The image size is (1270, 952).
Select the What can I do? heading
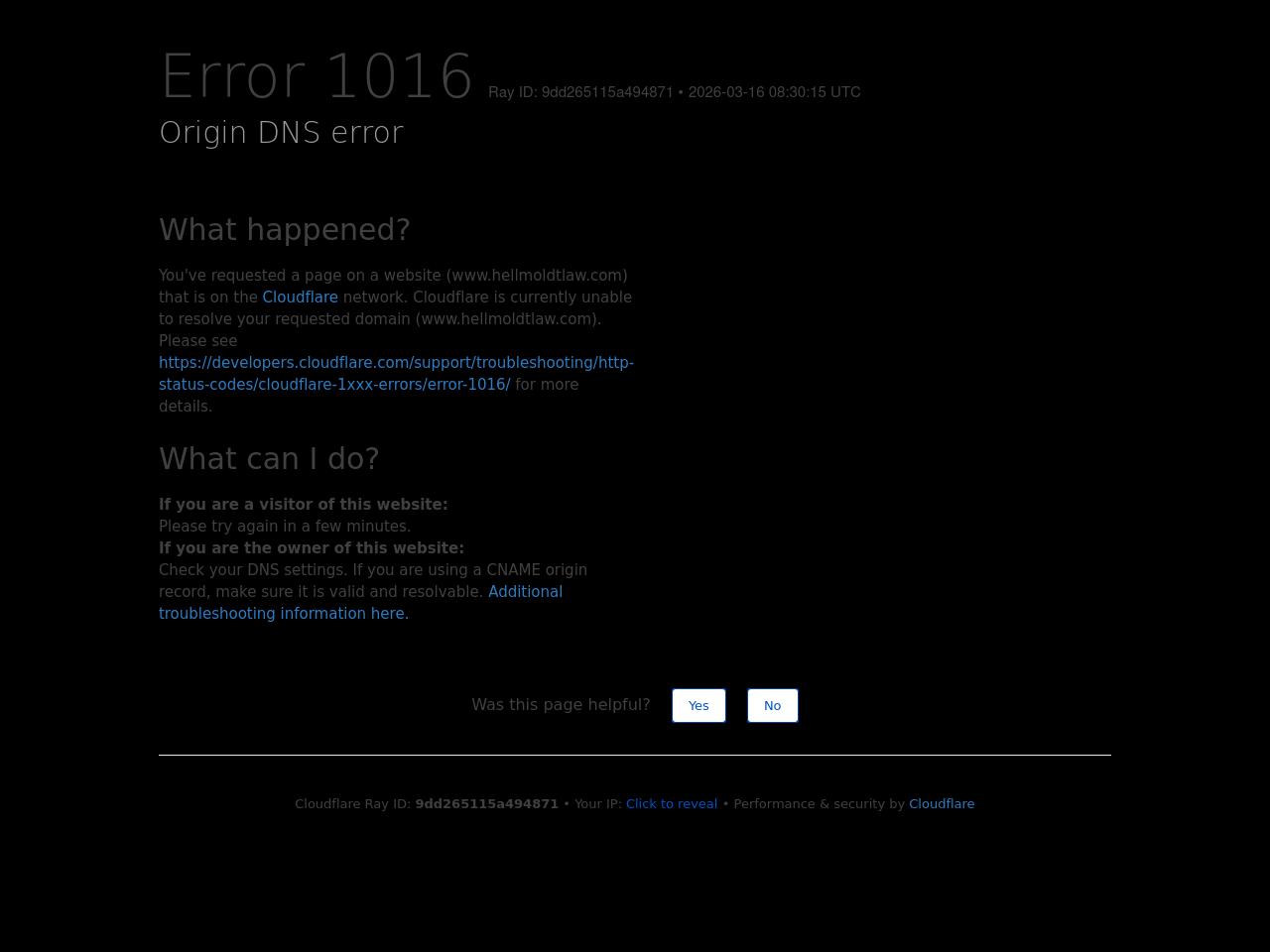269,459
